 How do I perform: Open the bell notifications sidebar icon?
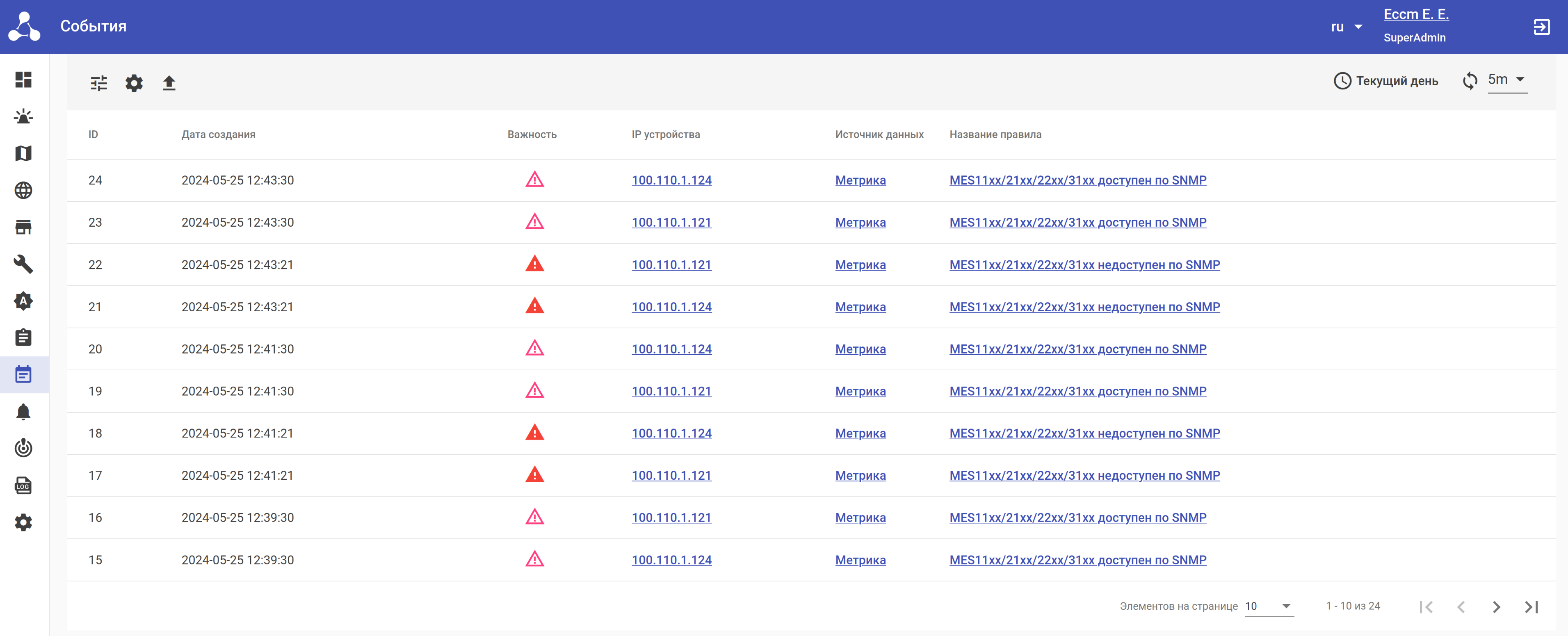pyautogui.click(x=23, y=412)
